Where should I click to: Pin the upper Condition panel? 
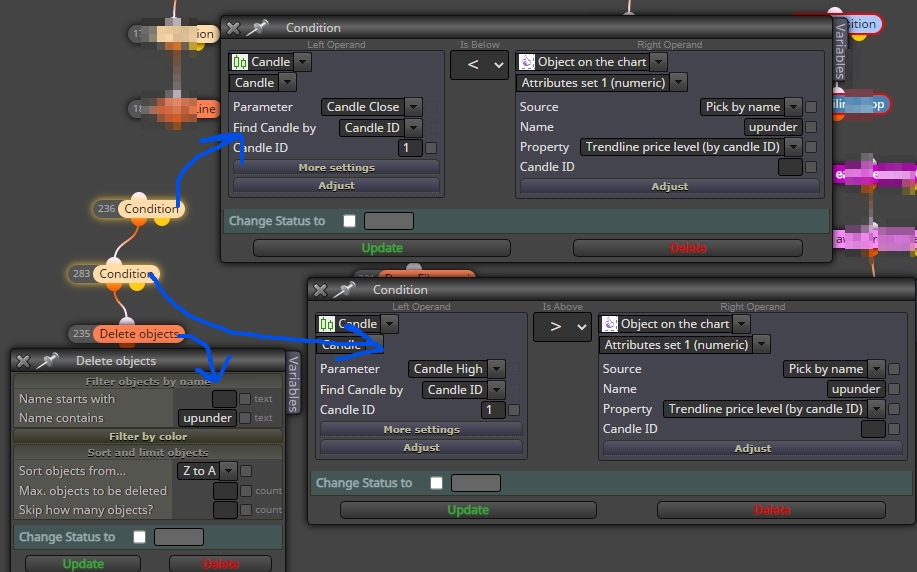[x=257, y=27]
